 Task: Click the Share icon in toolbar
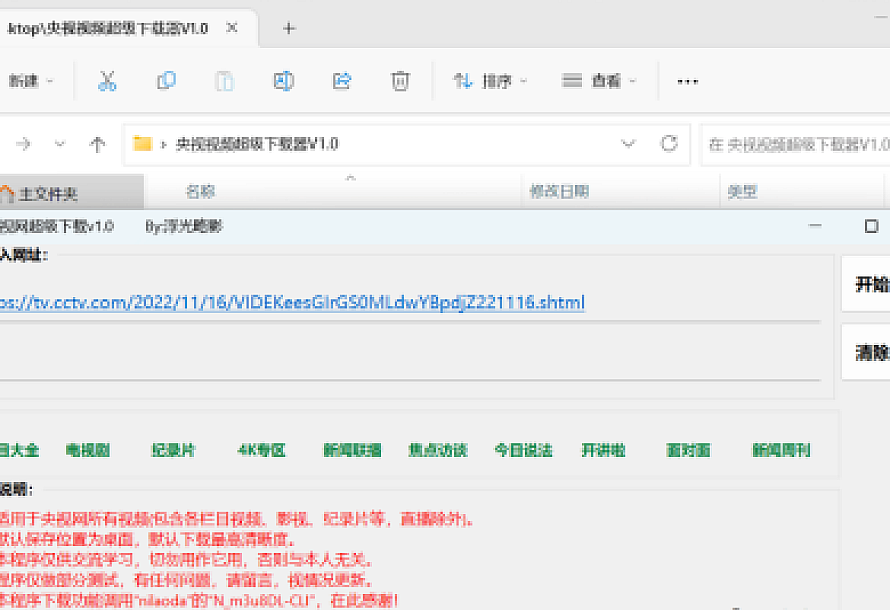pos(342,81)
